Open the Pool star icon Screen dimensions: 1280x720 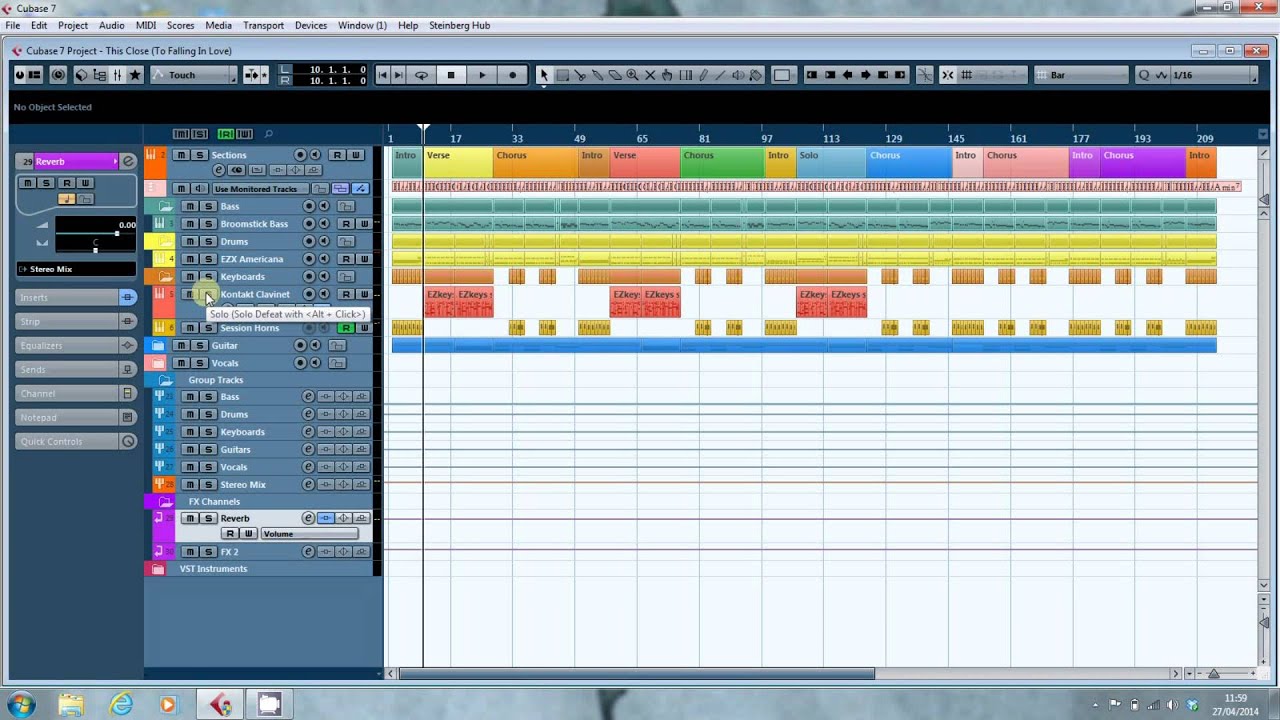(135, 75)
